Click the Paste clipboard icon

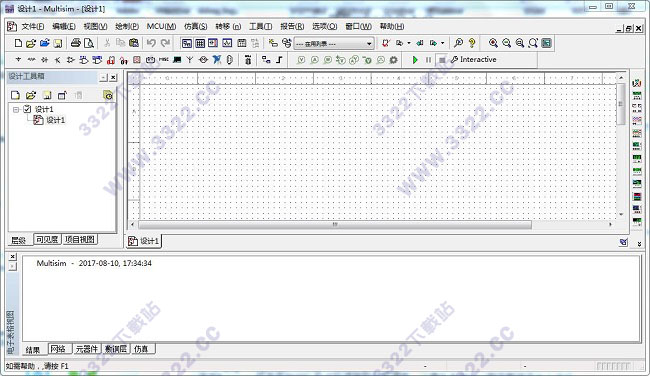tap(133, 43)
